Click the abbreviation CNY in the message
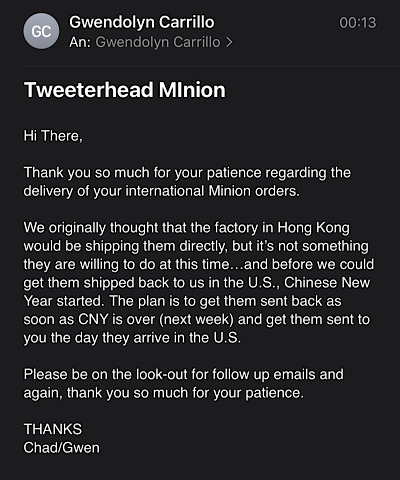 click(93, 319)
